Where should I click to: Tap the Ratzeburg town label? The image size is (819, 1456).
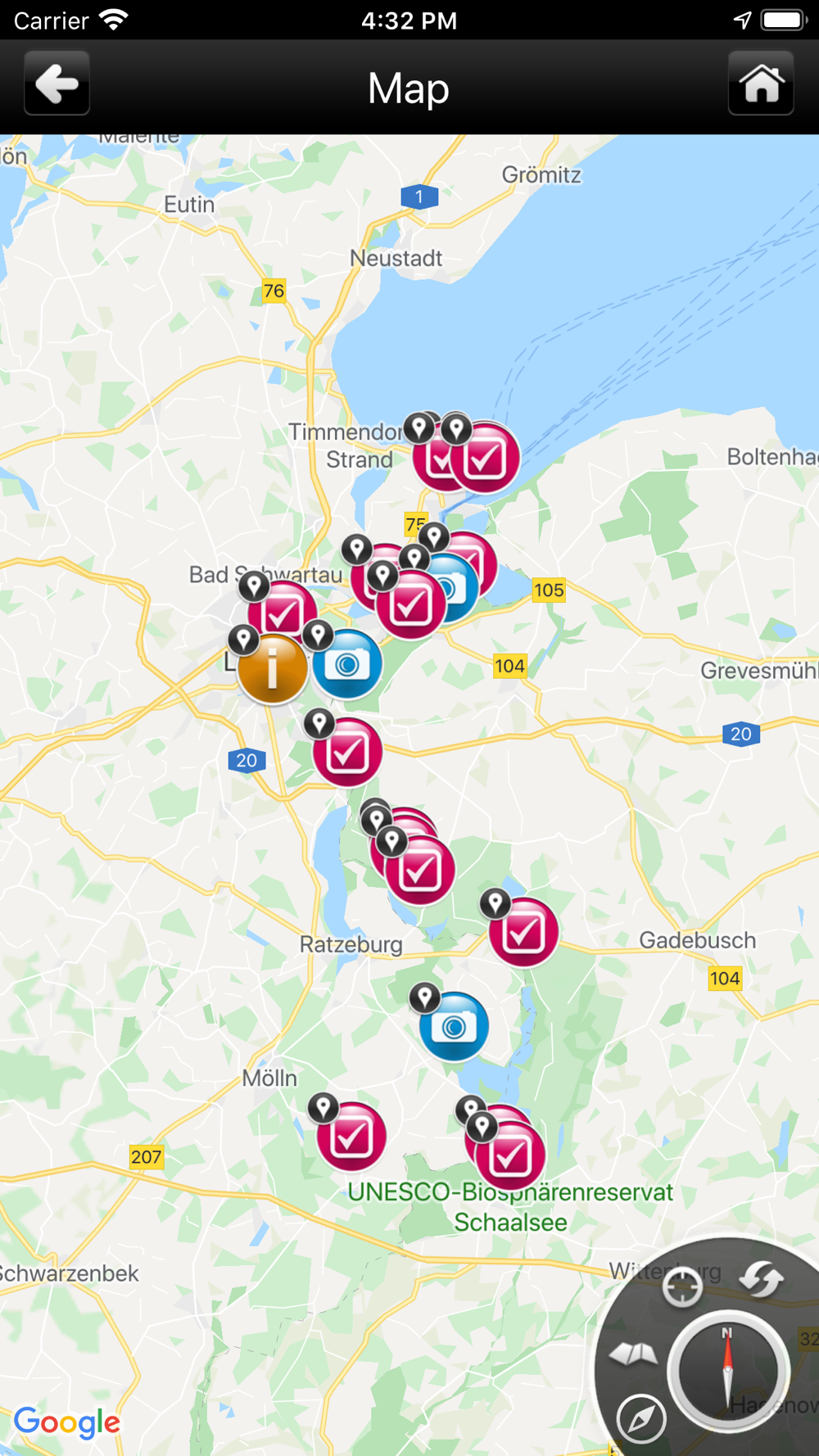(x=351, y=944)
